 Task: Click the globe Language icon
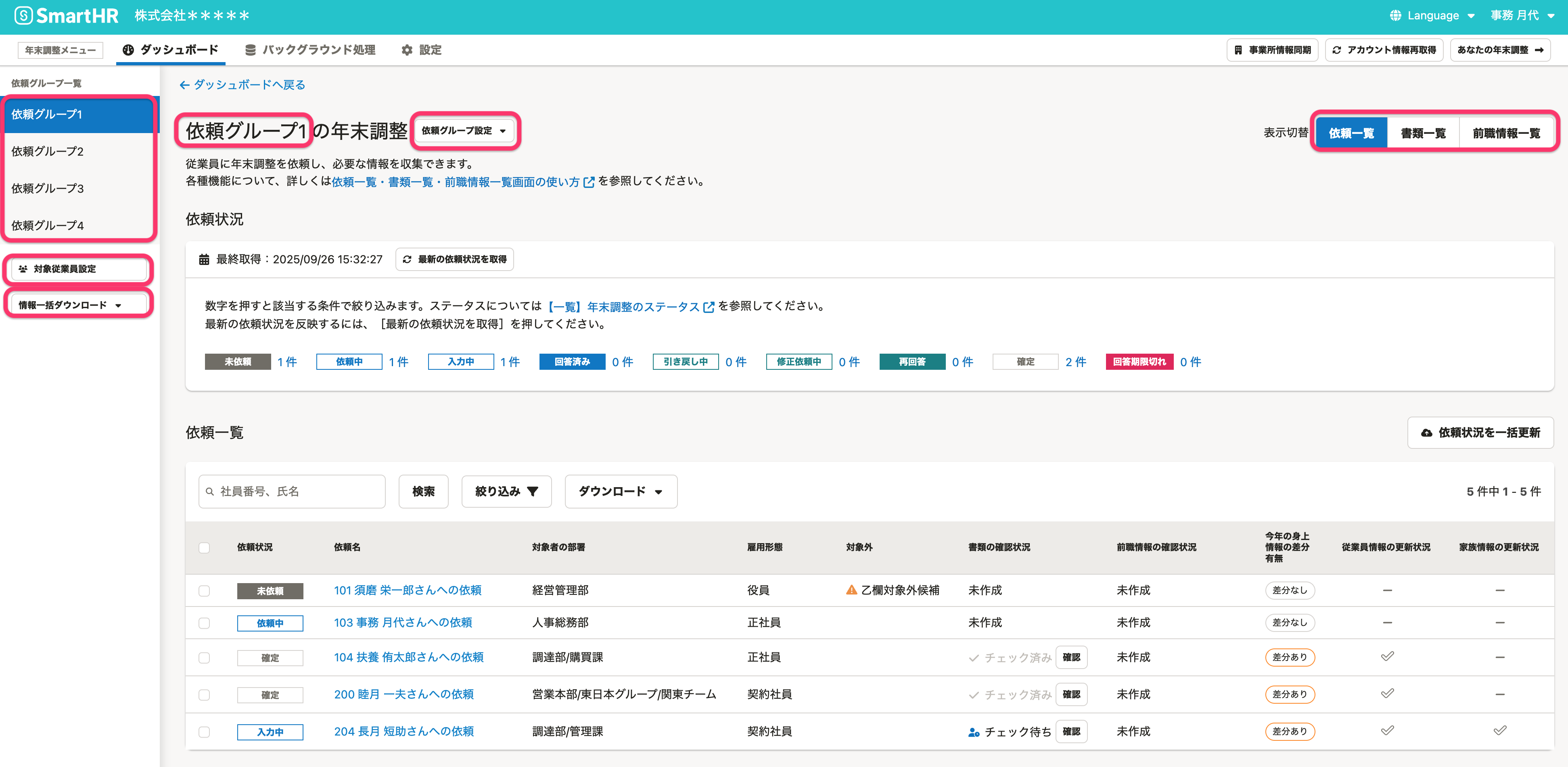tap(1395, 16)
